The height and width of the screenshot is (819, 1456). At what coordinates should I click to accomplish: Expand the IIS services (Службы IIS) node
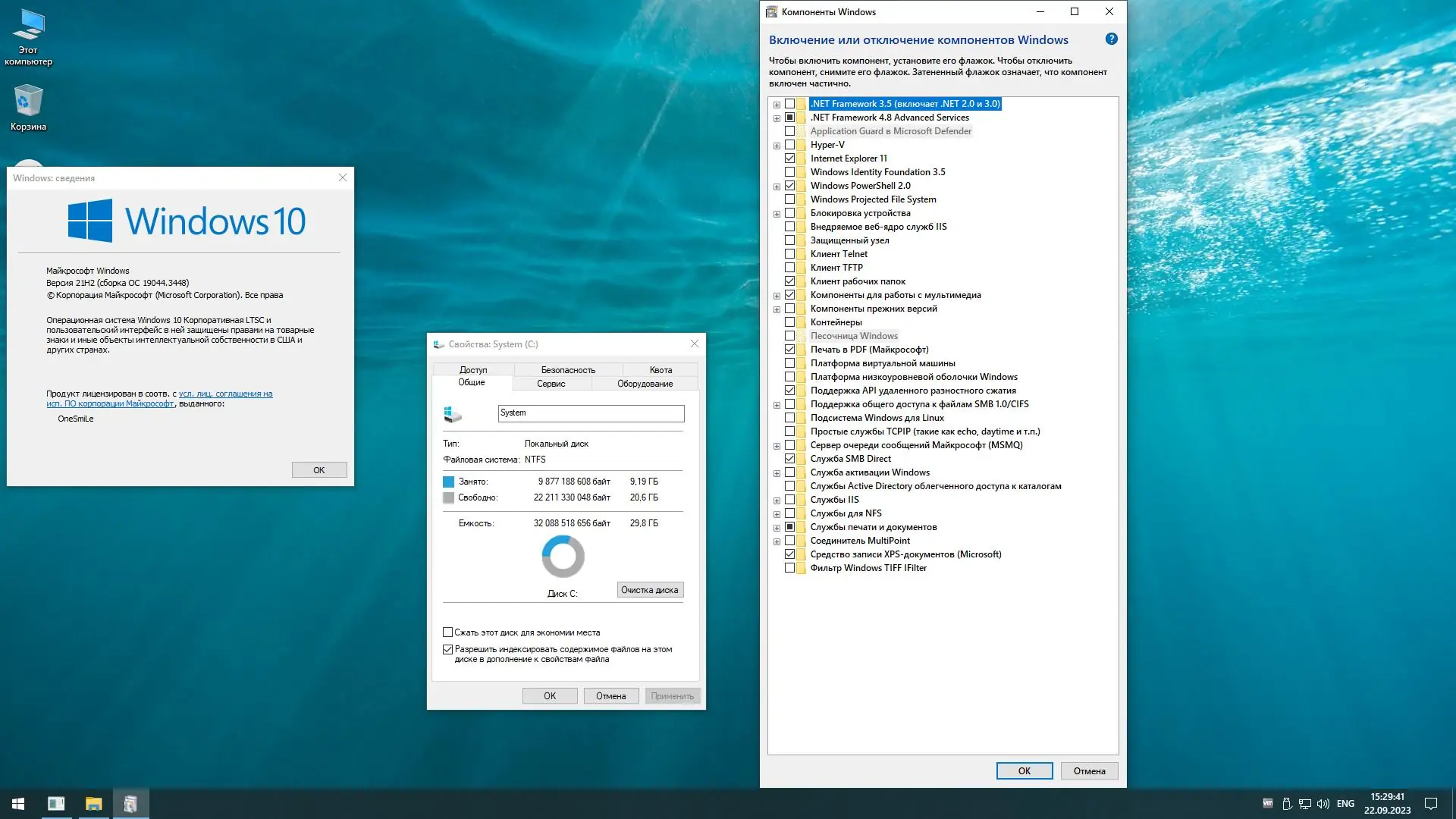[x=777, y=500]
